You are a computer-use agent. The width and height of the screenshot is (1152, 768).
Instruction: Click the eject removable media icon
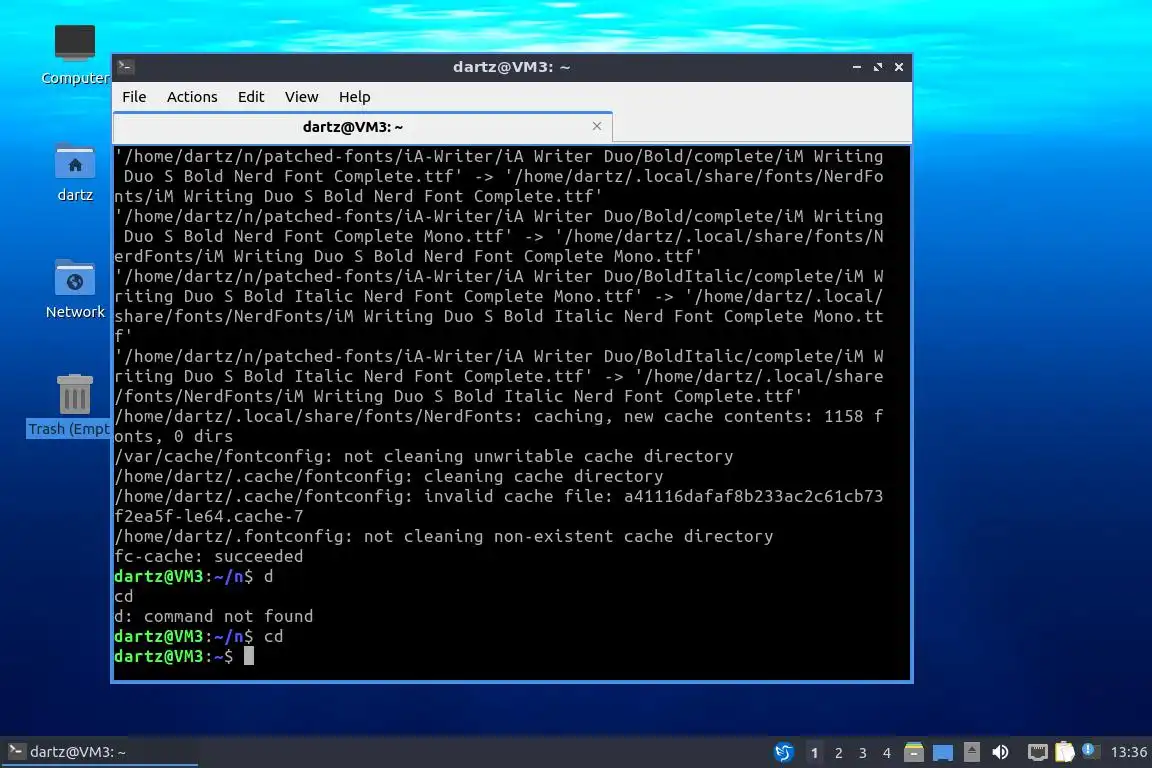pos(971,752)
